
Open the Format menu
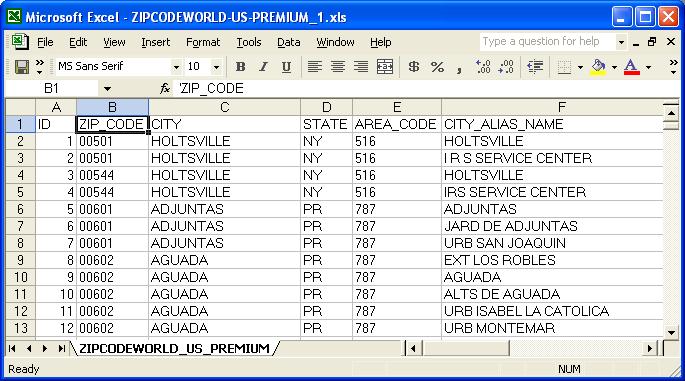click(203, 42)
